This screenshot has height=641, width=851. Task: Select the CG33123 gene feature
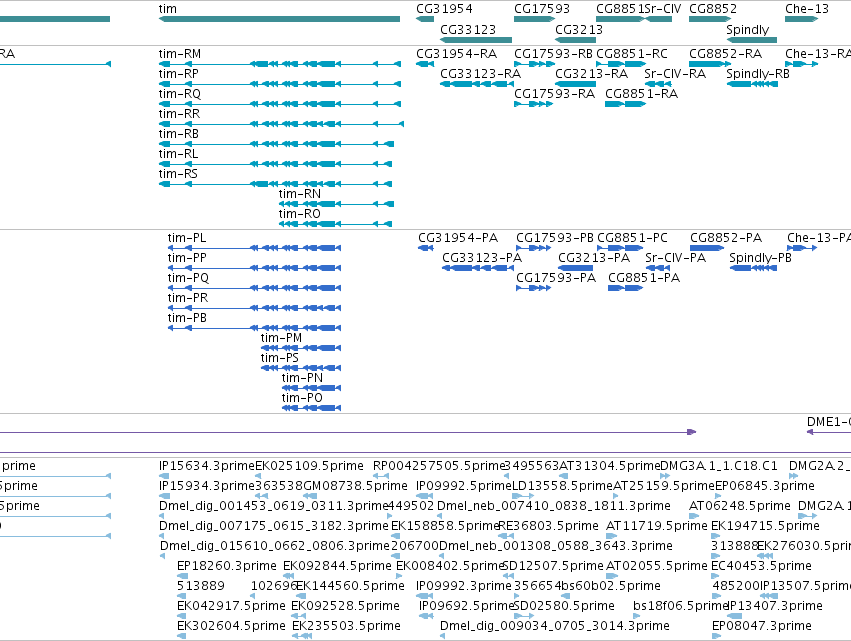click(x=476, y=40)
